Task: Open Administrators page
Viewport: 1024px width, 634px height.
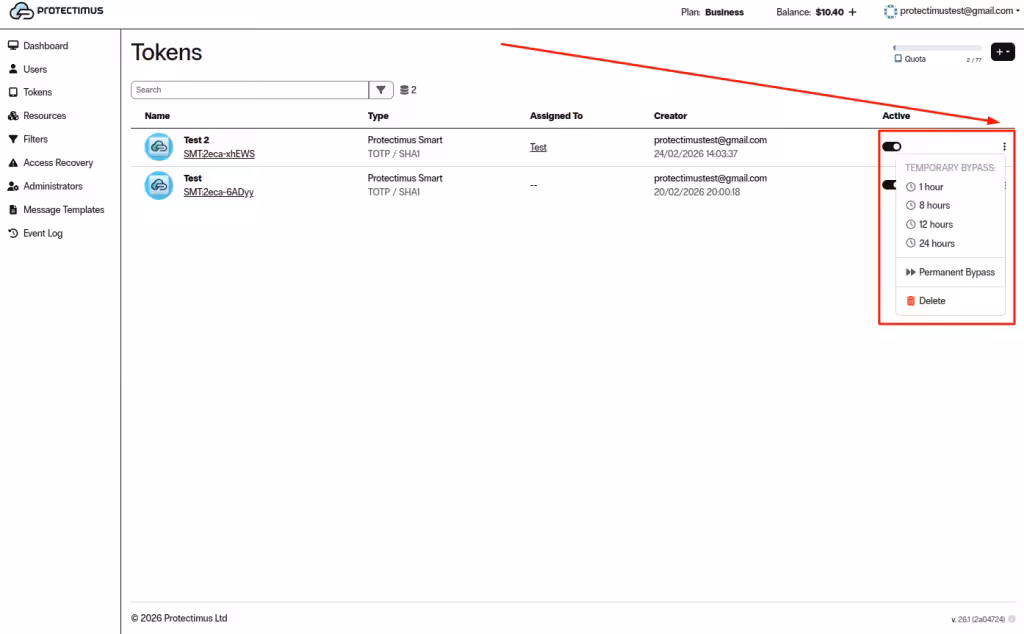Action: point(53,186)
